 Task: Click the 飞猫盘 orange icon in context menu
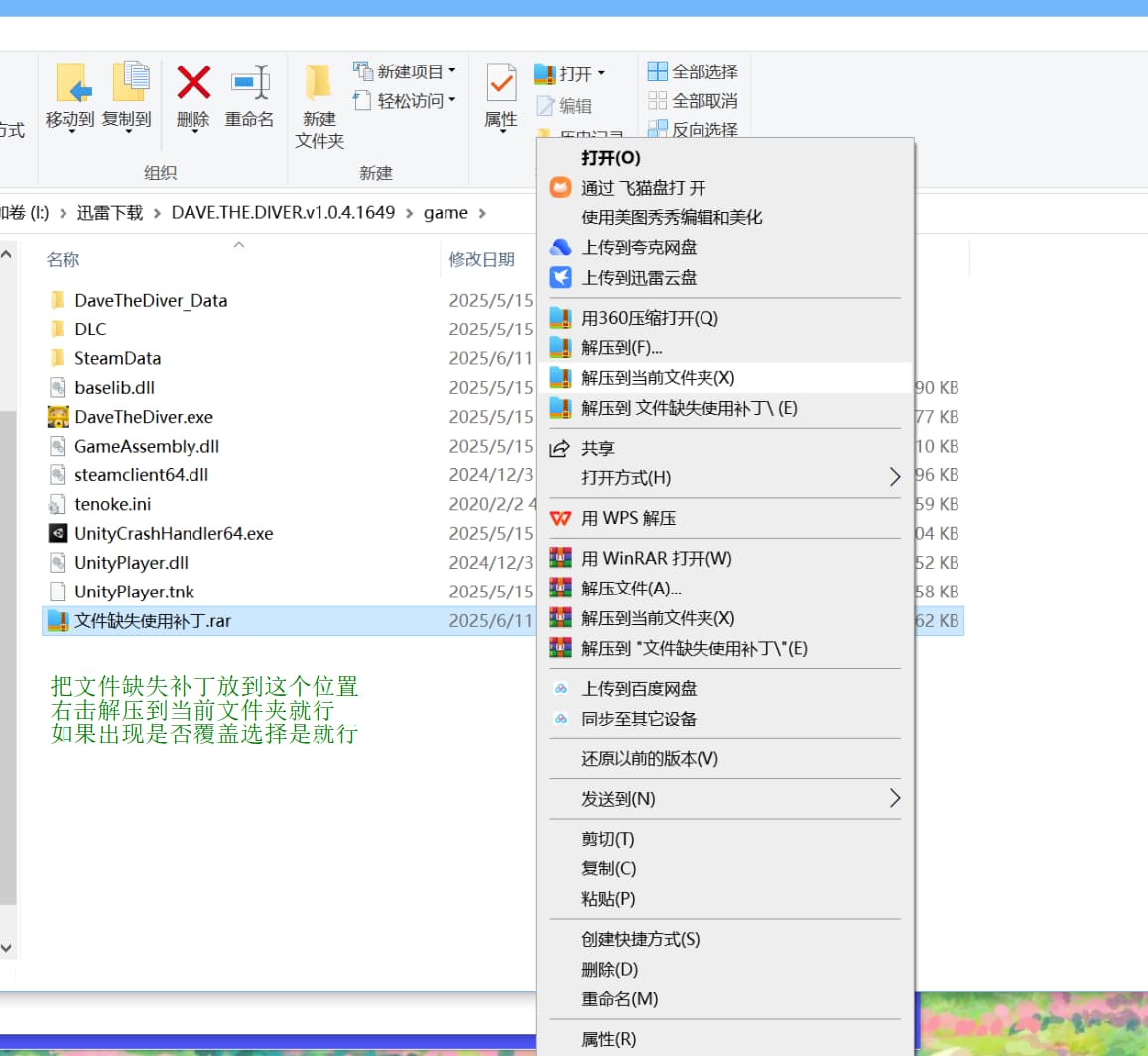click(560, 188)
